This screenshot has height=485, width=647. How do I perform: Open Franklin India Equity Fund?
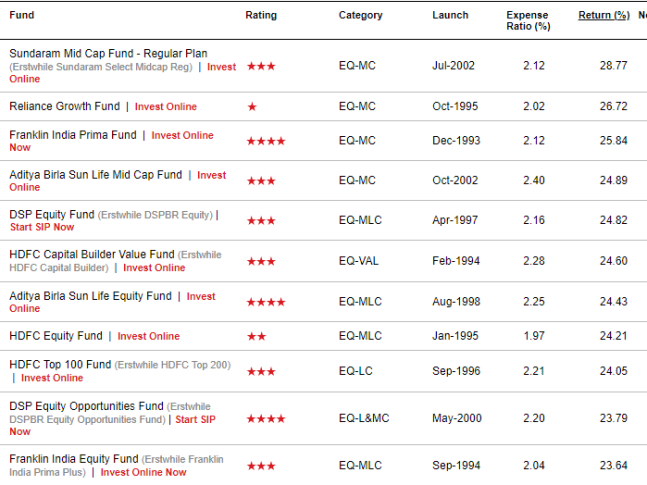coord(74,459)
